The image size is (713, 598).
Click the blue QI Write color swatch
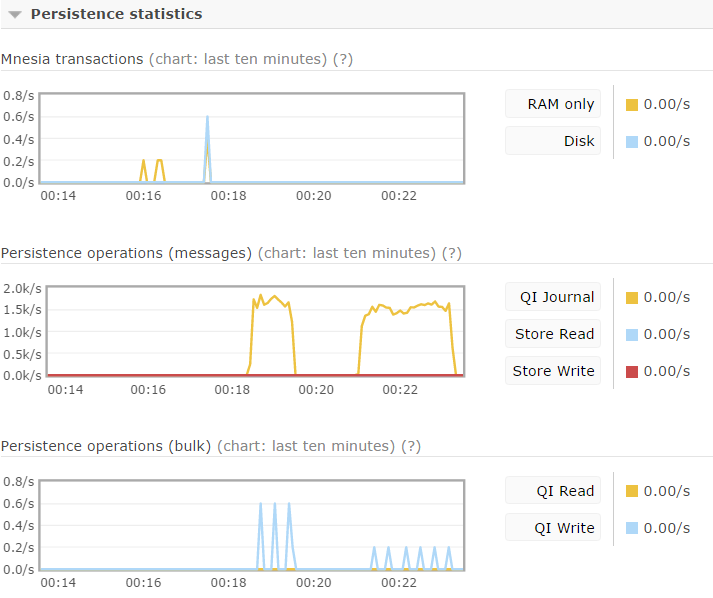631,529
